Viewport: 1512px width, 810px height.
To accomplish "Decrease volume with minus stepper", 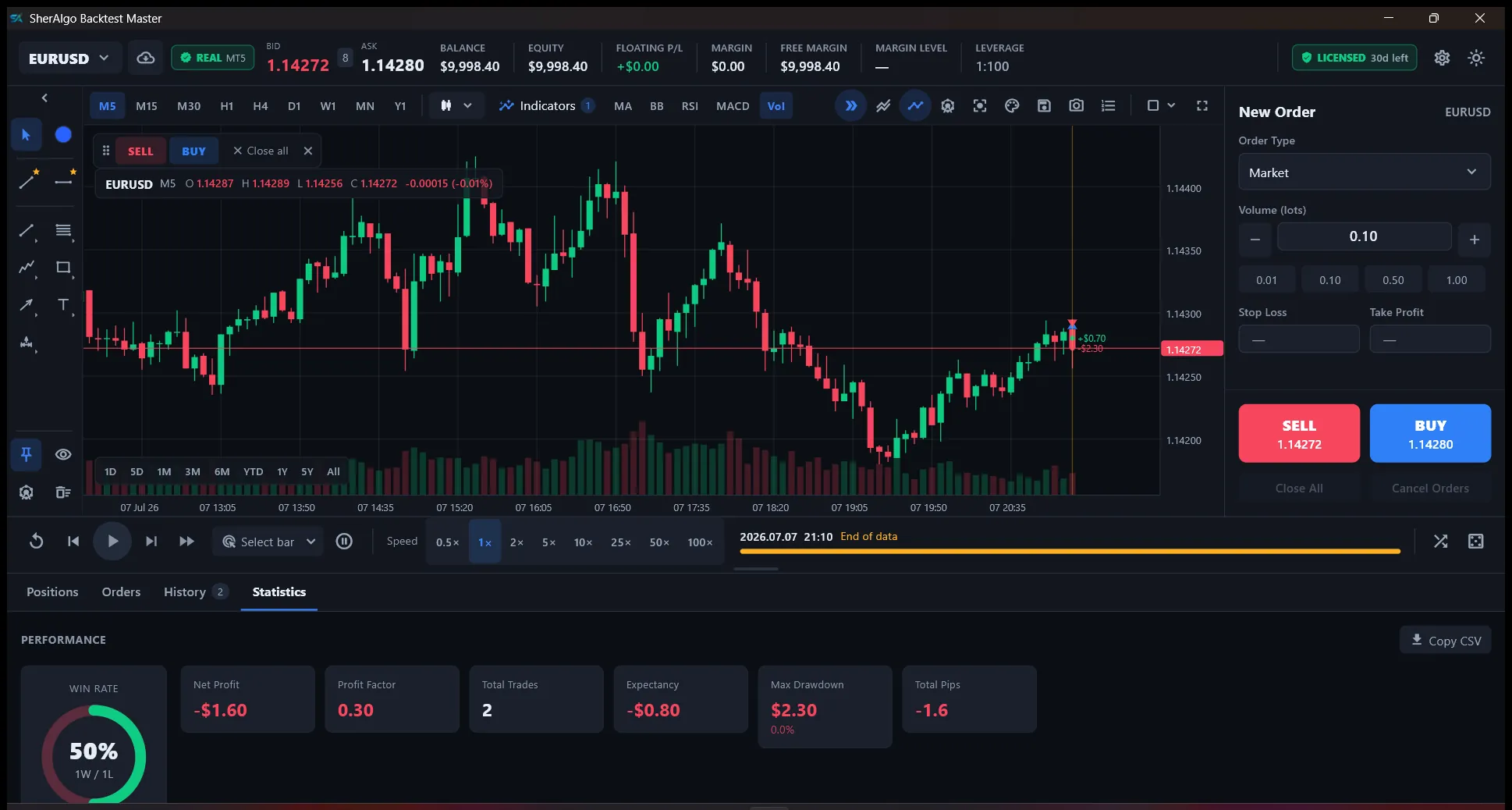I will (1255, 240).
